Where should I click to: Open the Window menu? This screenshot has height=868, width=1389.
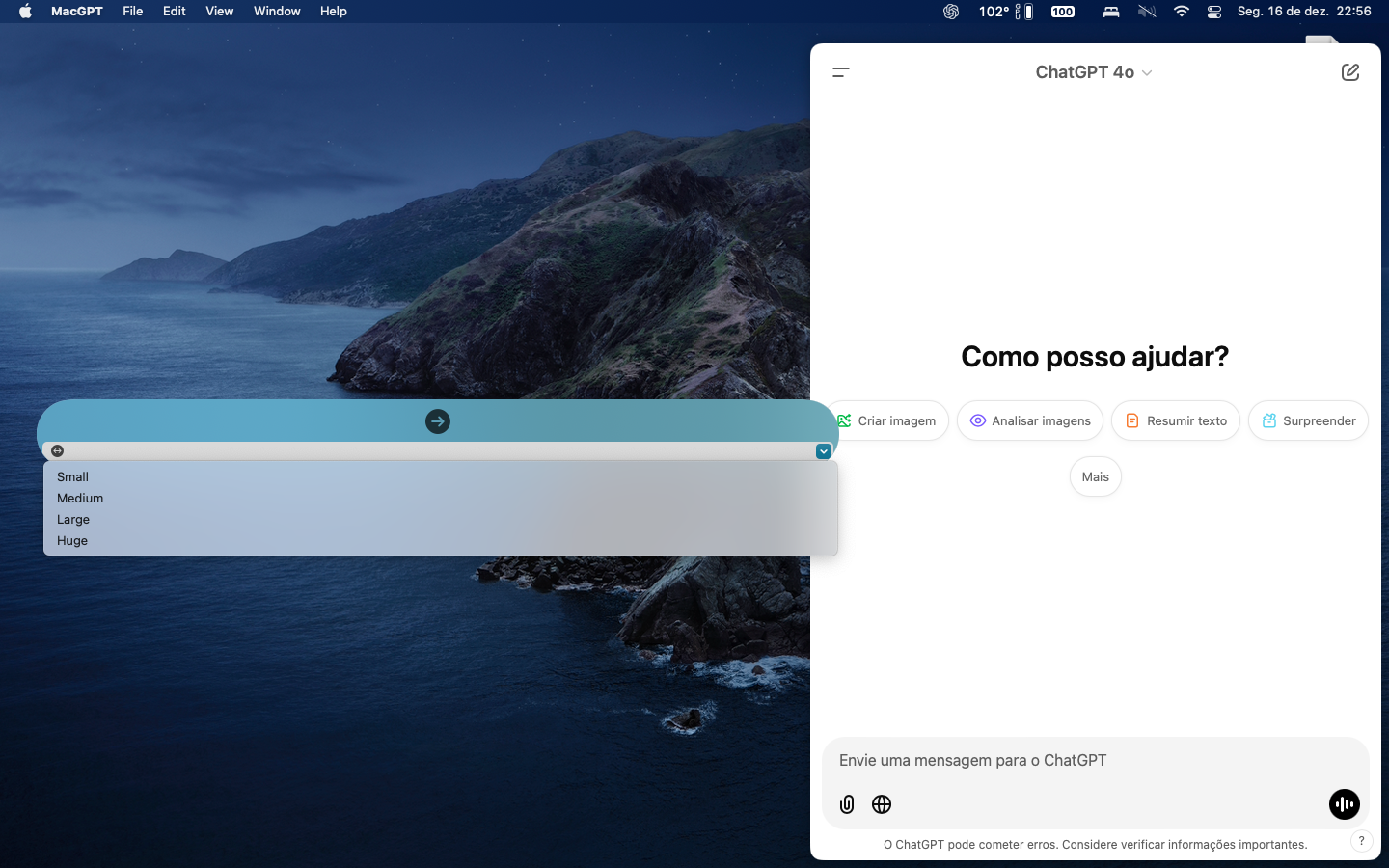tap(277, 12)
